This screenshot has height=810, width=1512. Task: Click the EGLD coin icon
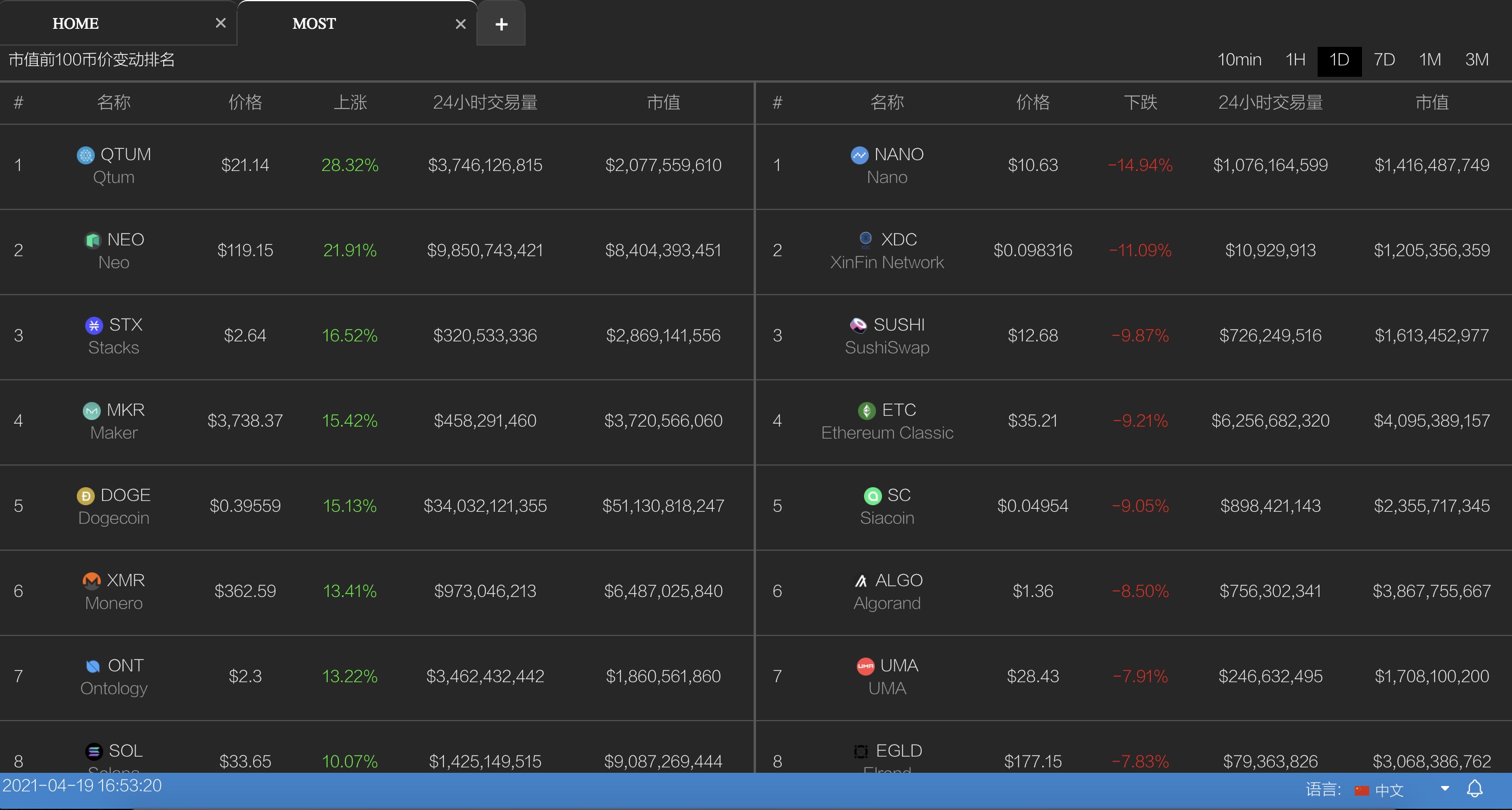click(x=861, y=752)
